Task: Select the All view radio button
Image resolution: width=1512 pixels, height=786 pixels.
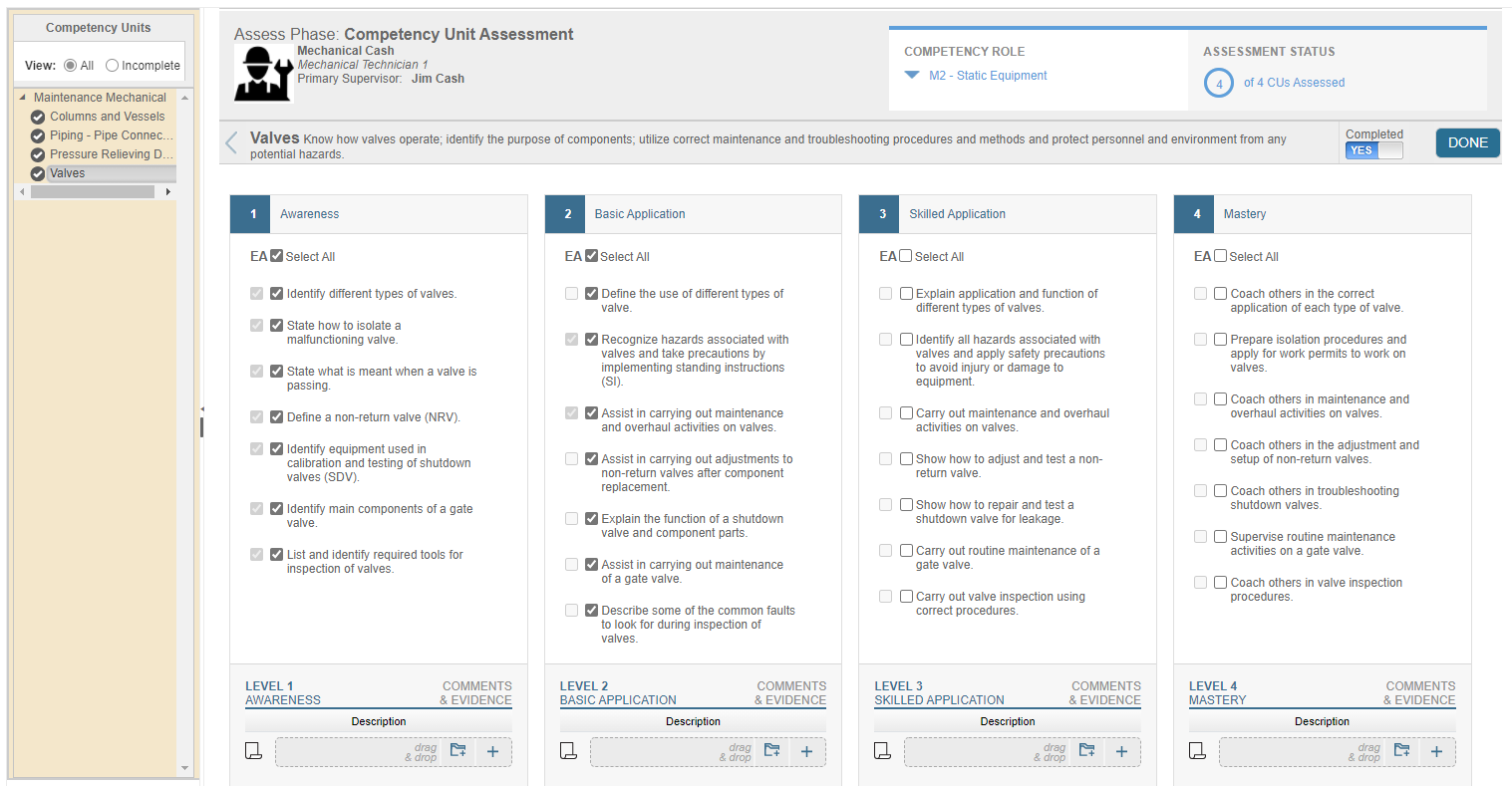Action: coord(70,66)
